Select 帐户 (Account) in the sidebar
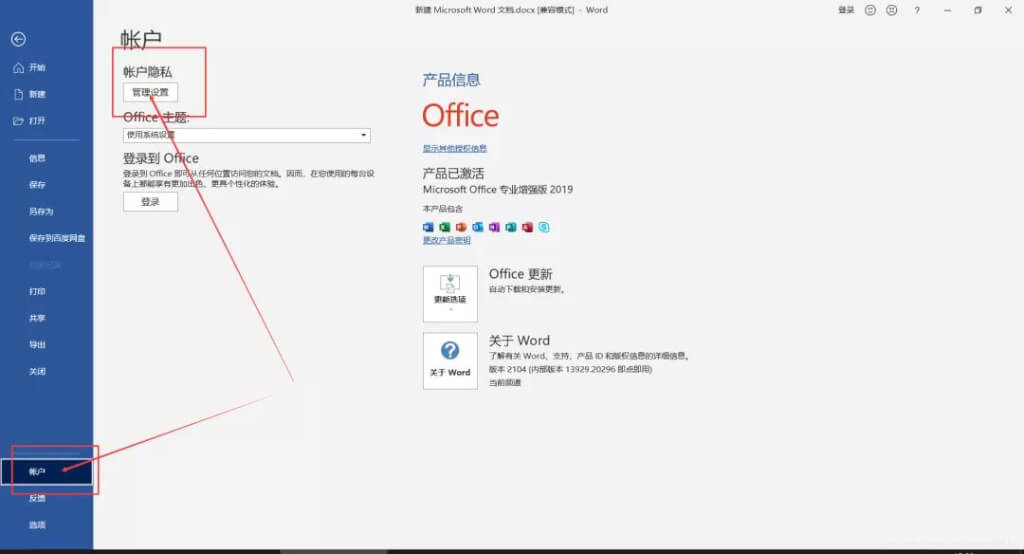1024x554 pixels. click(46, 472)
